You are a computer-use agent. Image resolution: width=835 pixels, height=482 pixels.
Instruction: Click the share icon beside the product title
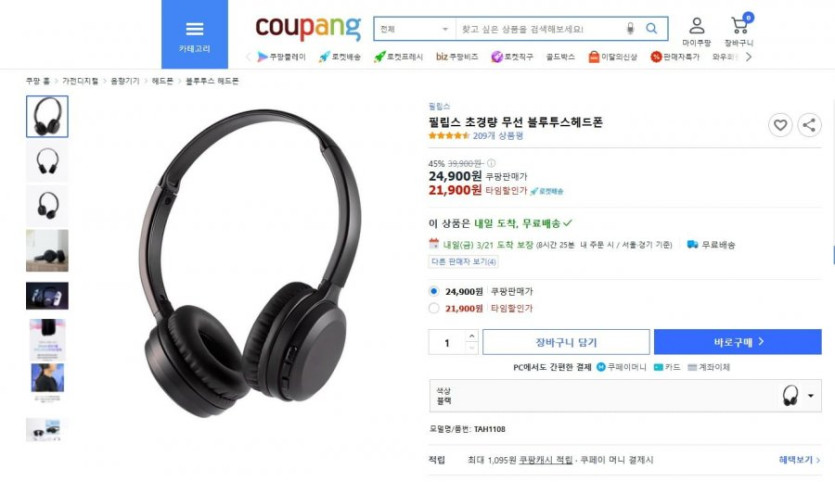coord(809,125)
